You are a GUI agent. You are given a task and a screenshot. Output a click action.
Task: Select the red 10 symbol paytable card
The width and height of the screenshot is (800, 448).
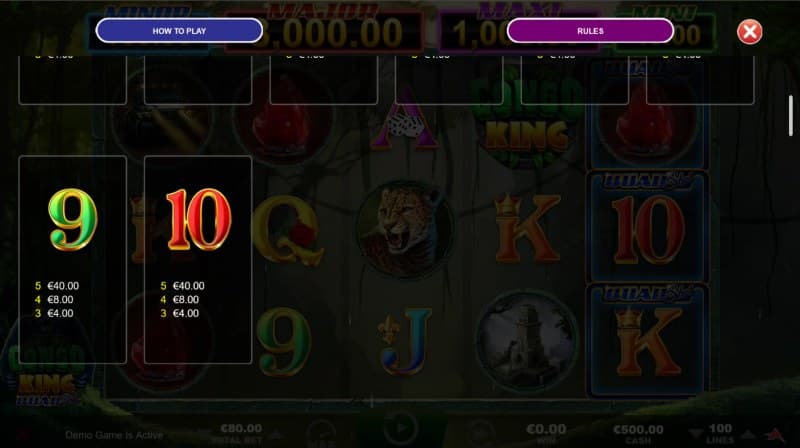click(198, 260)
